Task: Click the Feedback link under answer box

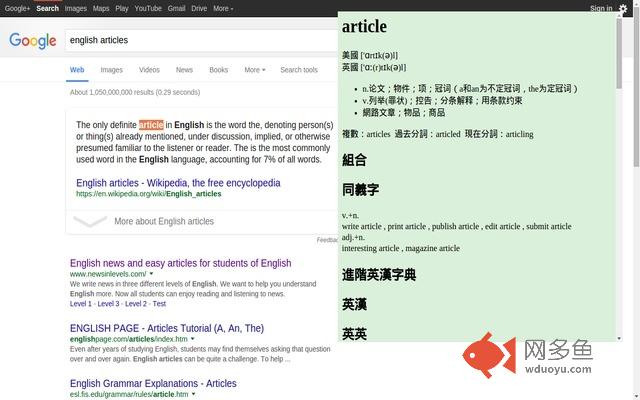Action: click(x=327, y=240)
